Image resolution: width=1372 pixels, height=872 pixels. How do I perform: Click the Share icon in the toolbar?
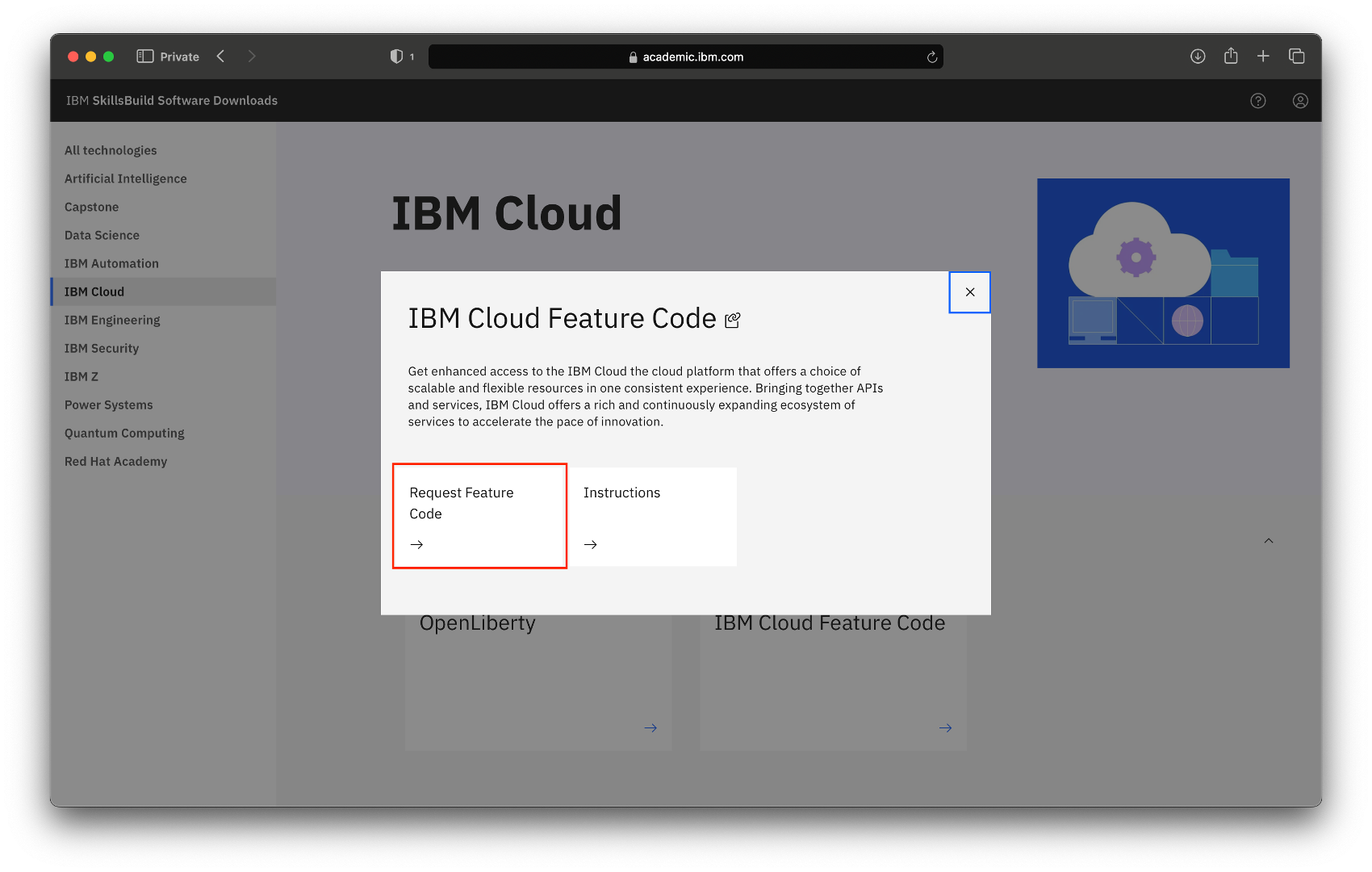pos(1231,57)
